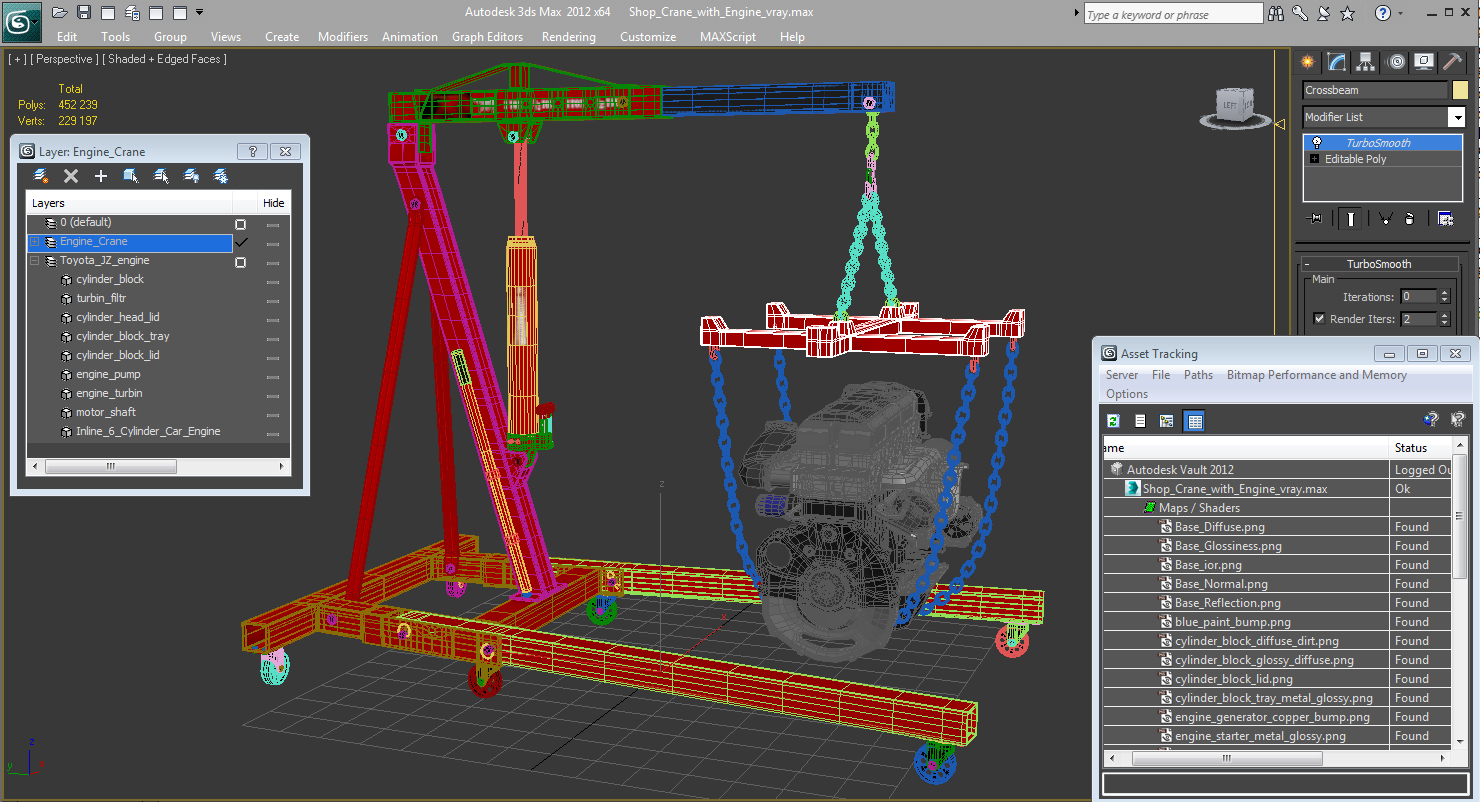Click the binoculars search icon

[1276, 13]
